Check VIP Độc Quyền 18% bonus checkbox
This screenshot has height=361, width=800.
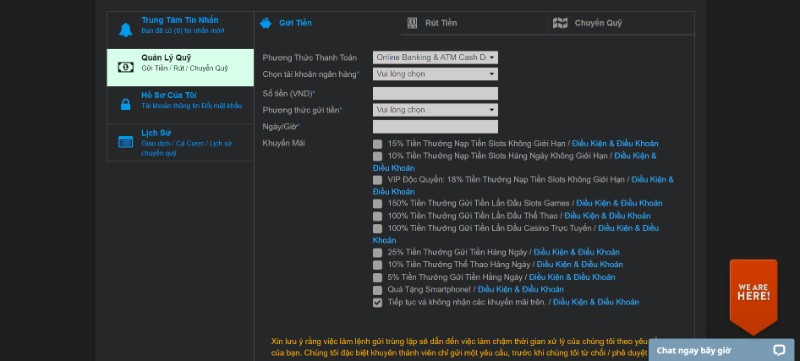(x=377, y=179)
